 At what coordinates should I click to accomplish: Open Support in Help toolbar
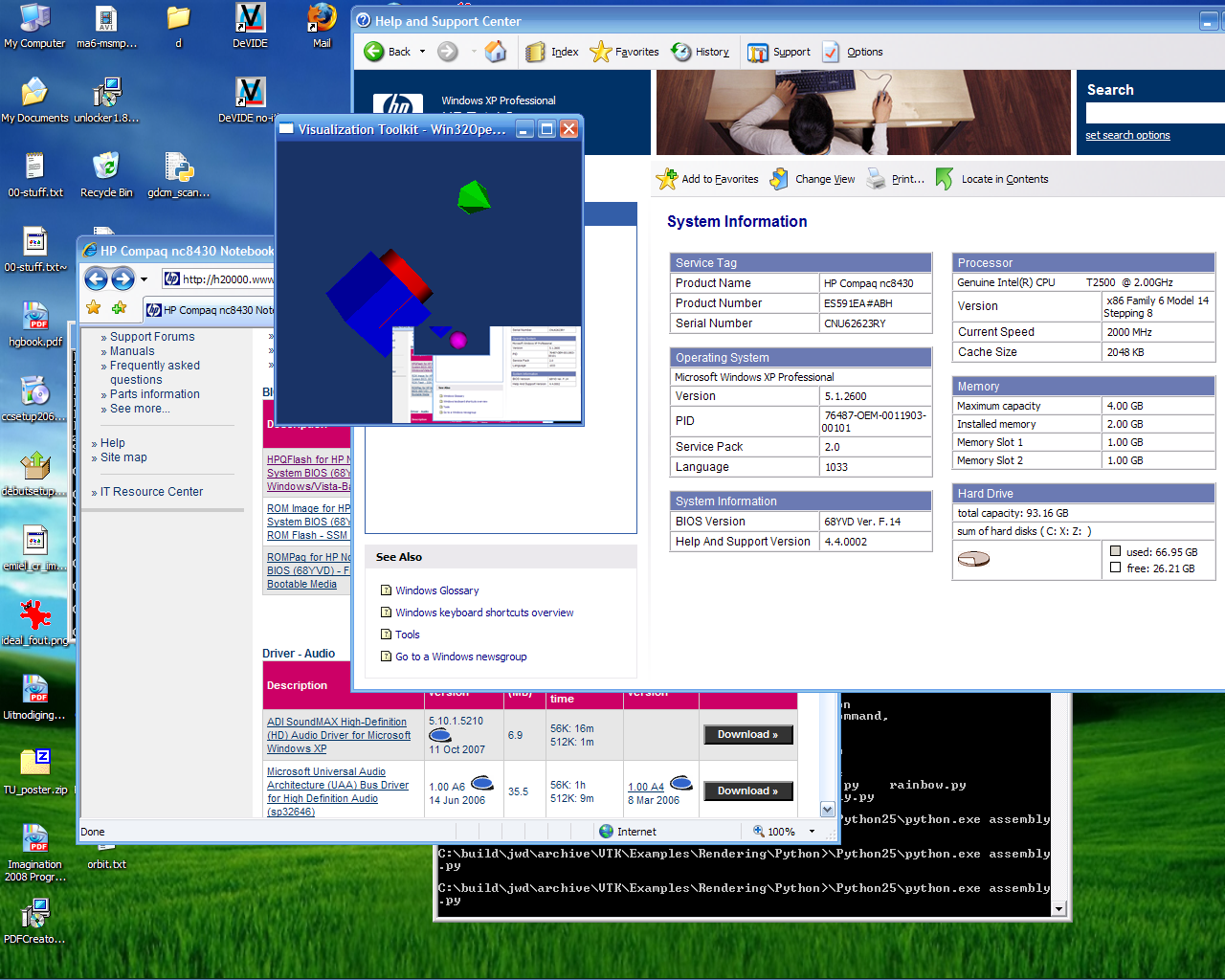pyautogui.click(x=779, y=52)
